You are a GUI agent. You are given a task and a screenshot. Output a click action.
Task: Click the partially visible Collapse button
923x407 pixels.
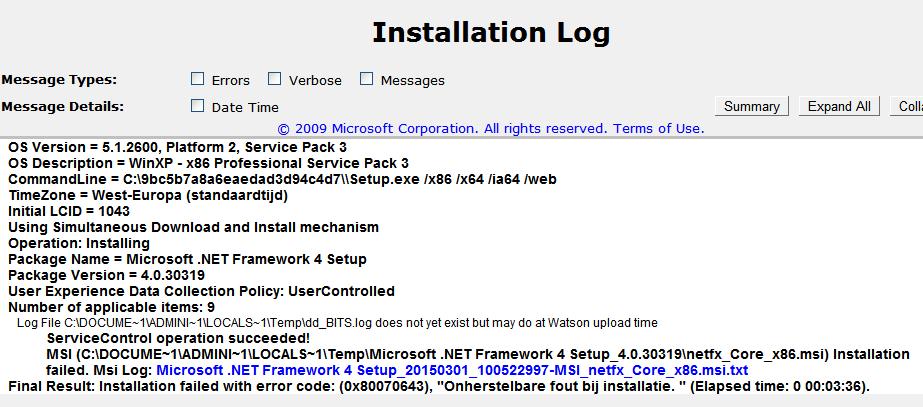coord(908,106)
